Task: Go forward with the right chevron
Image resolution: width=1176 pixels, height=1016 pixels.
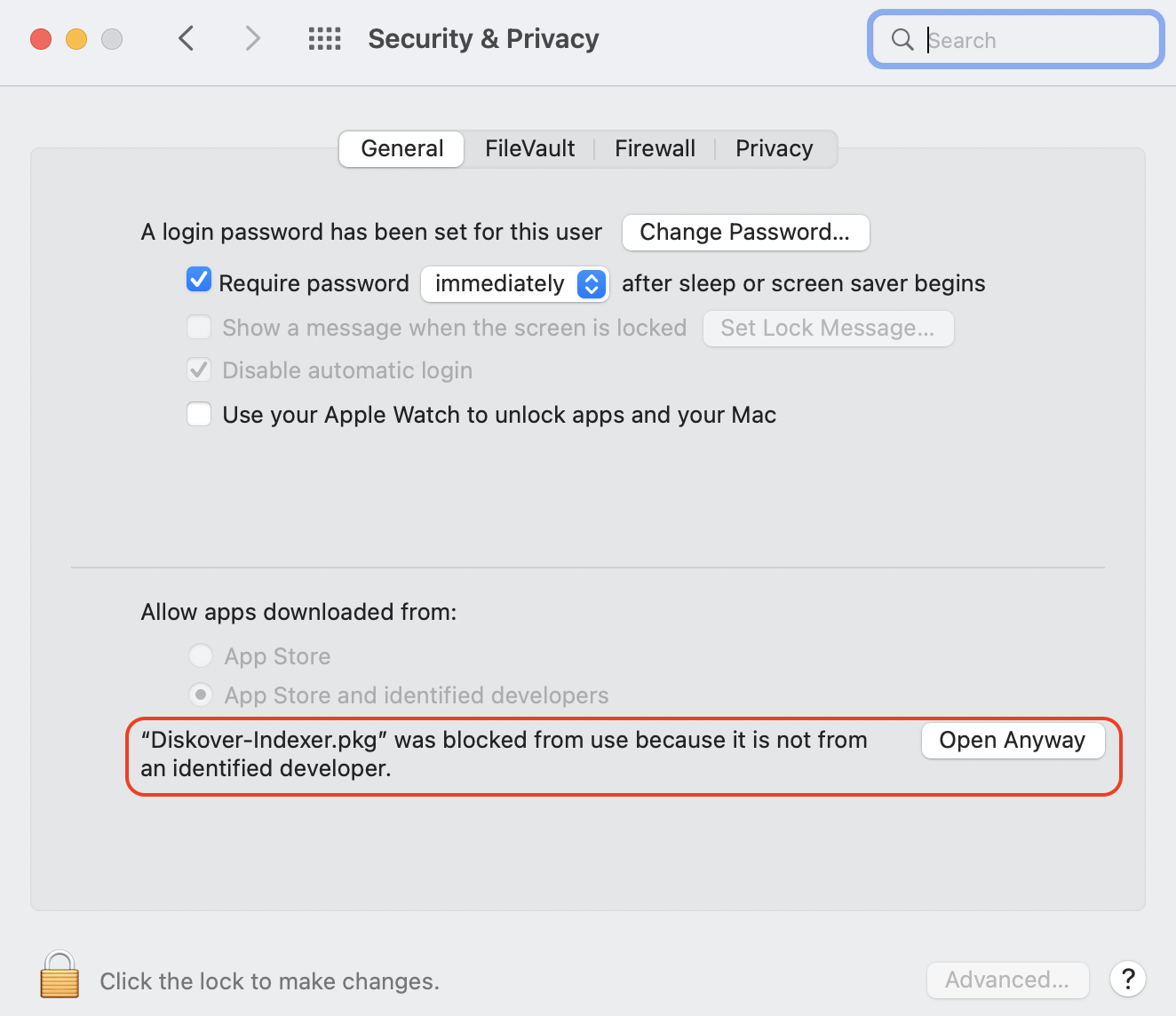Action: coord(253,39)
